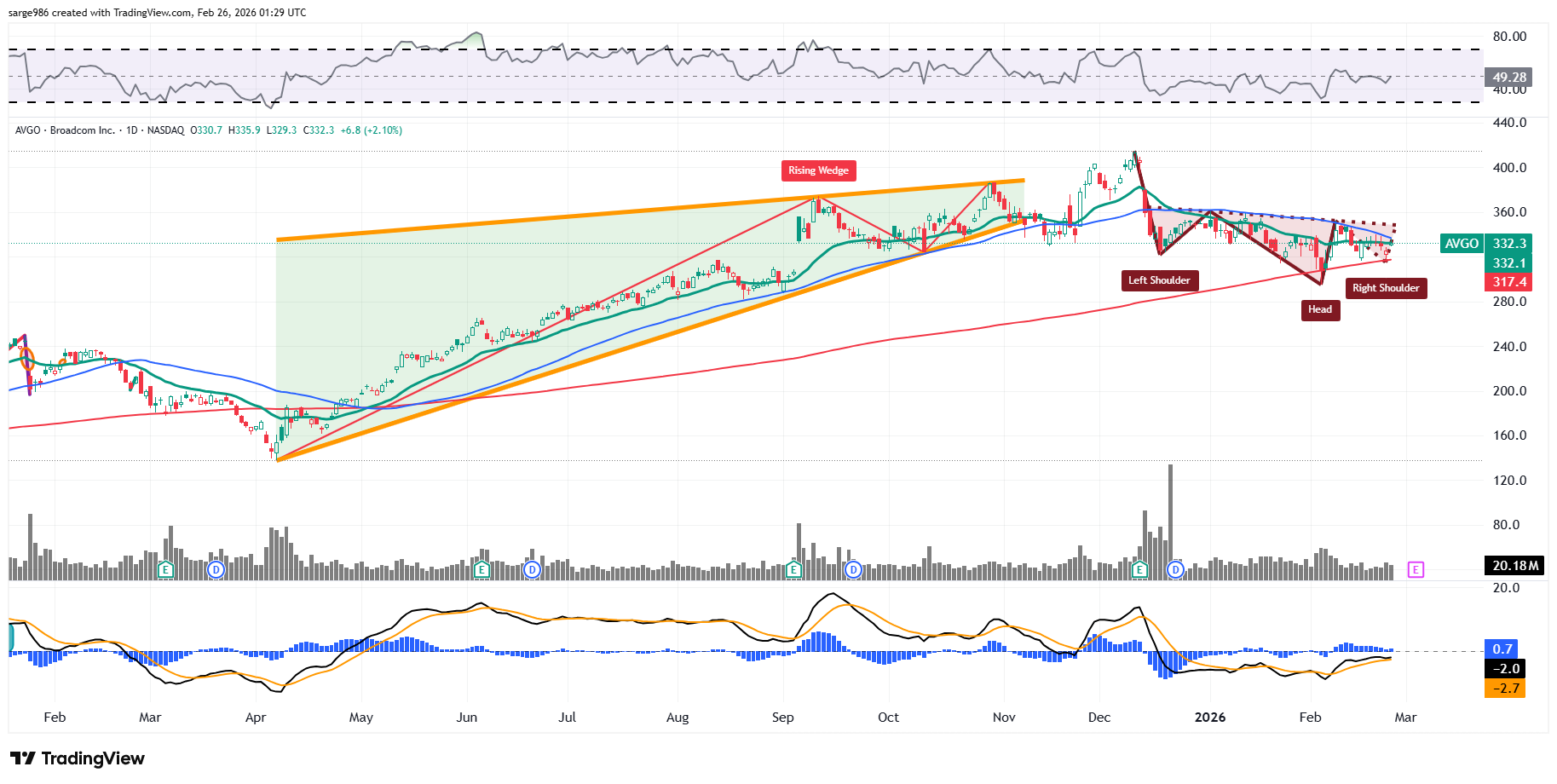This screenshot has height=784, width=1557.
Task: Click the 440.0 price axis label
Action: pos(1510,123)
